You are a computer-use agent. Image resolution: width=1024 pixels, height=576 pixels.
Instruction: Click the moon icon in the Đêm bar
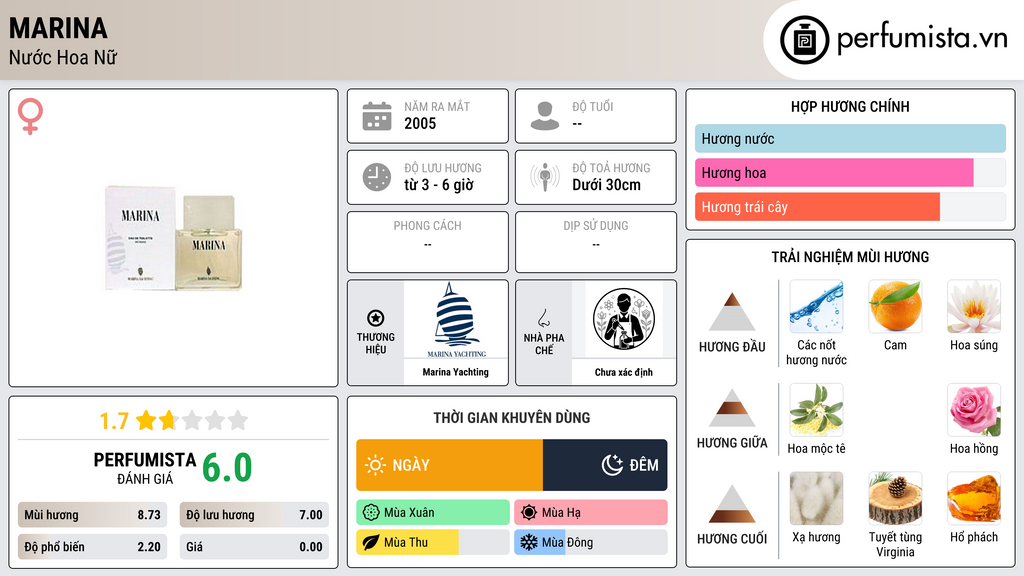tap(612, 465)
